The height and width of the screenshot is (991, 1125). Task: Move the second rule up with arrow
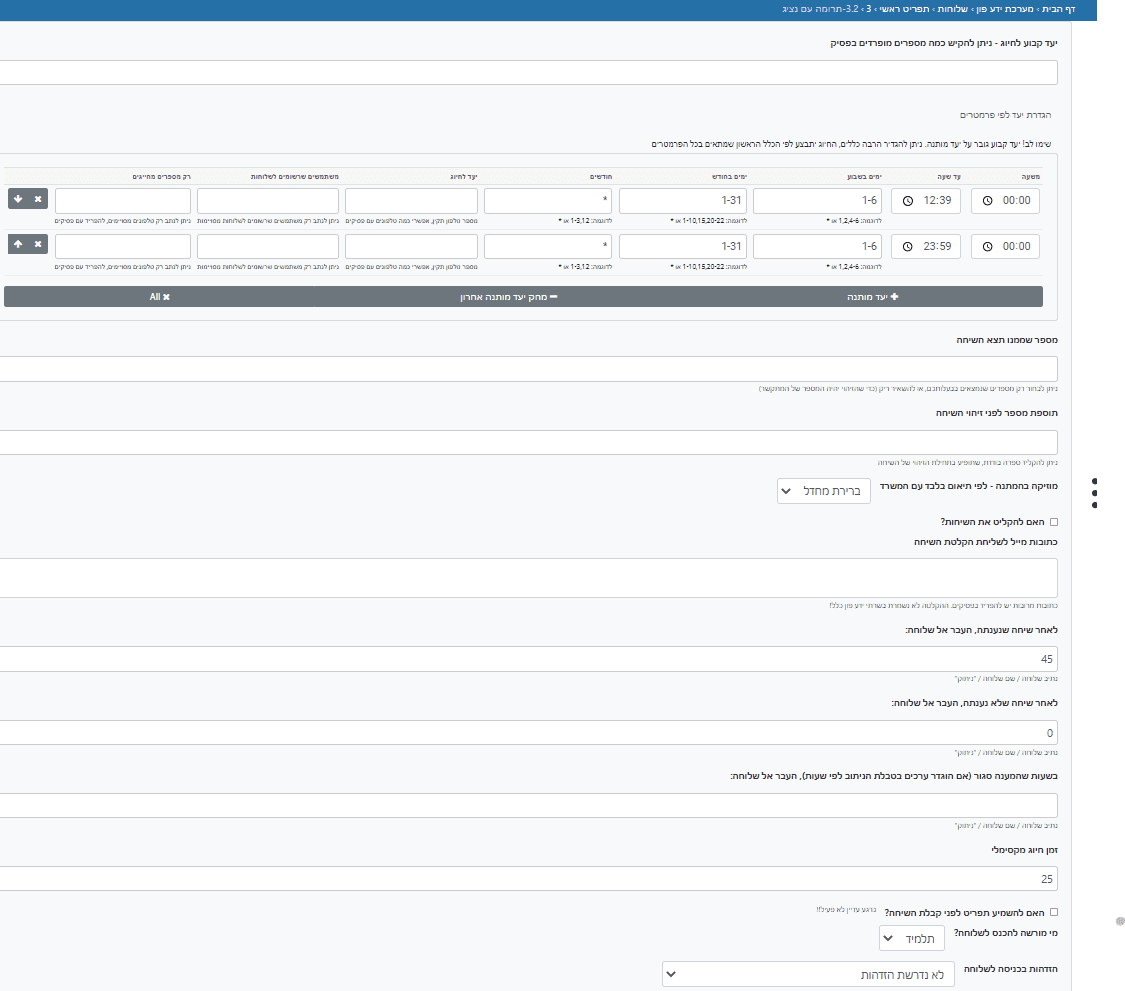point(18,244)
